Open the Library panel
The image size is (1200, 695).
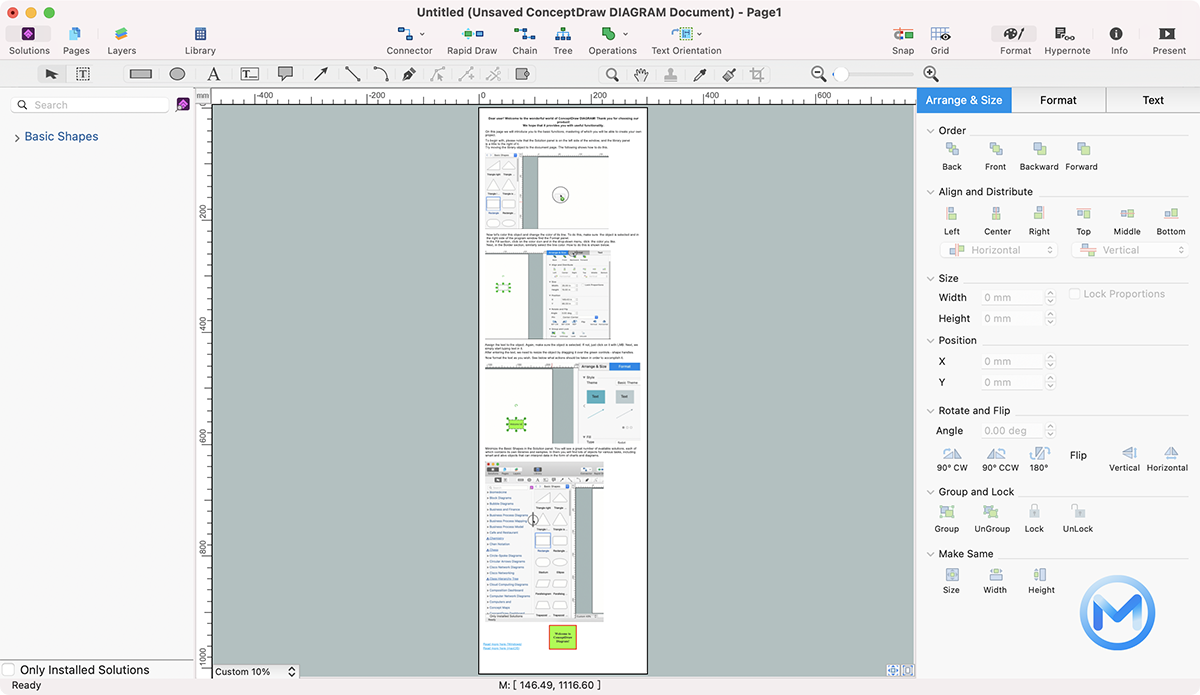[x=200, y=40]
